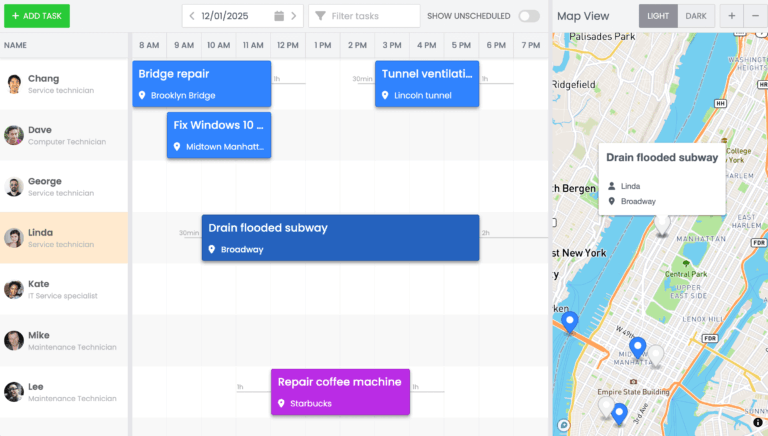This screenshot has height=436, width=768.
Task: Click the filter funnel icon
Action: pos(320,16)
